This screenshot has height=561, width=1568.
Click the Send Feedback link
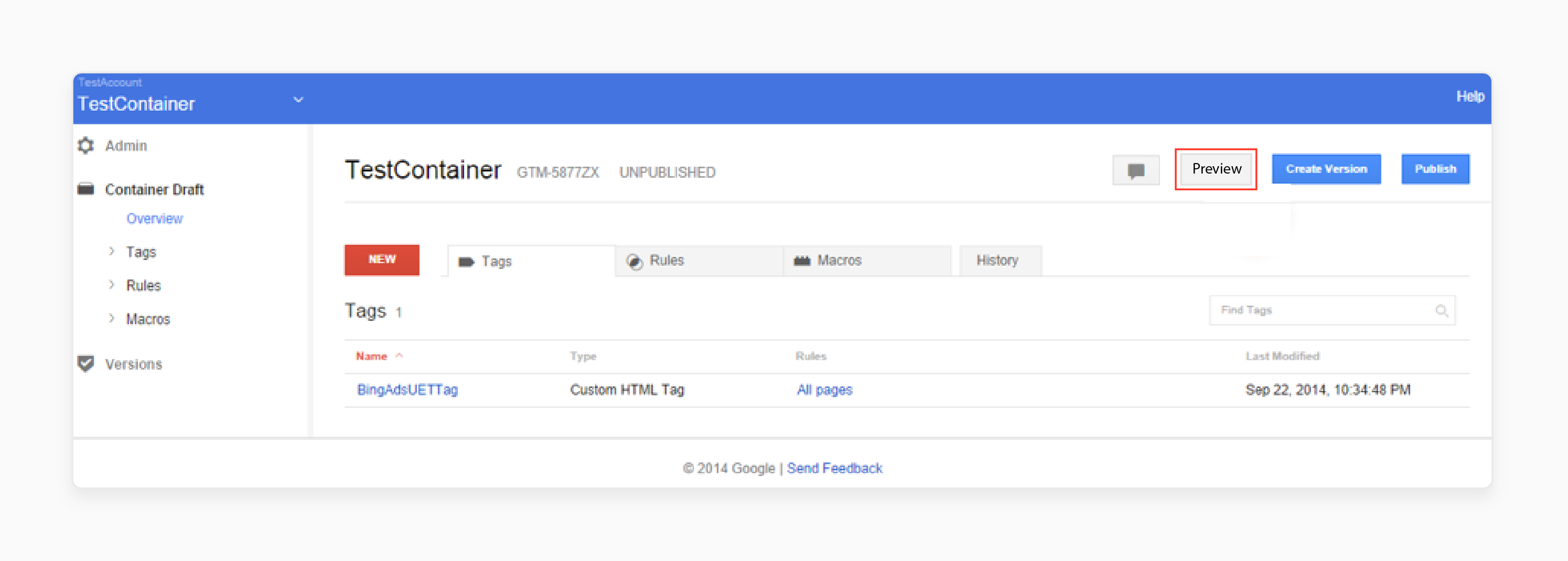[x=834, y=468]
